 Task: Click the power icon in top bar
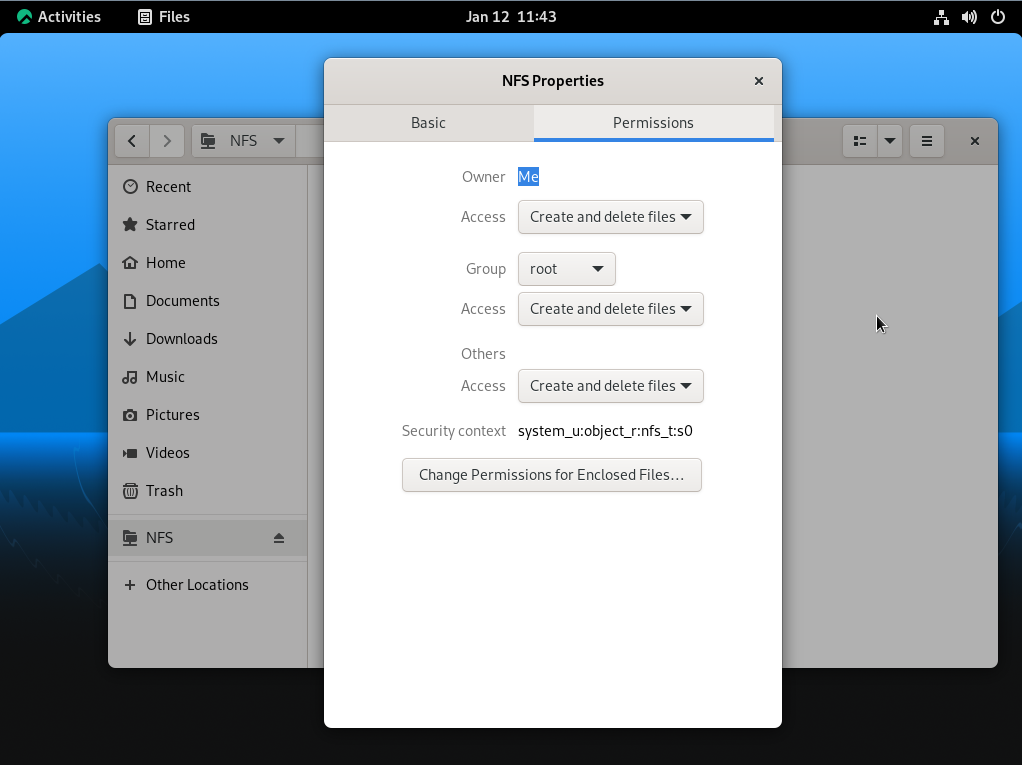998,17
